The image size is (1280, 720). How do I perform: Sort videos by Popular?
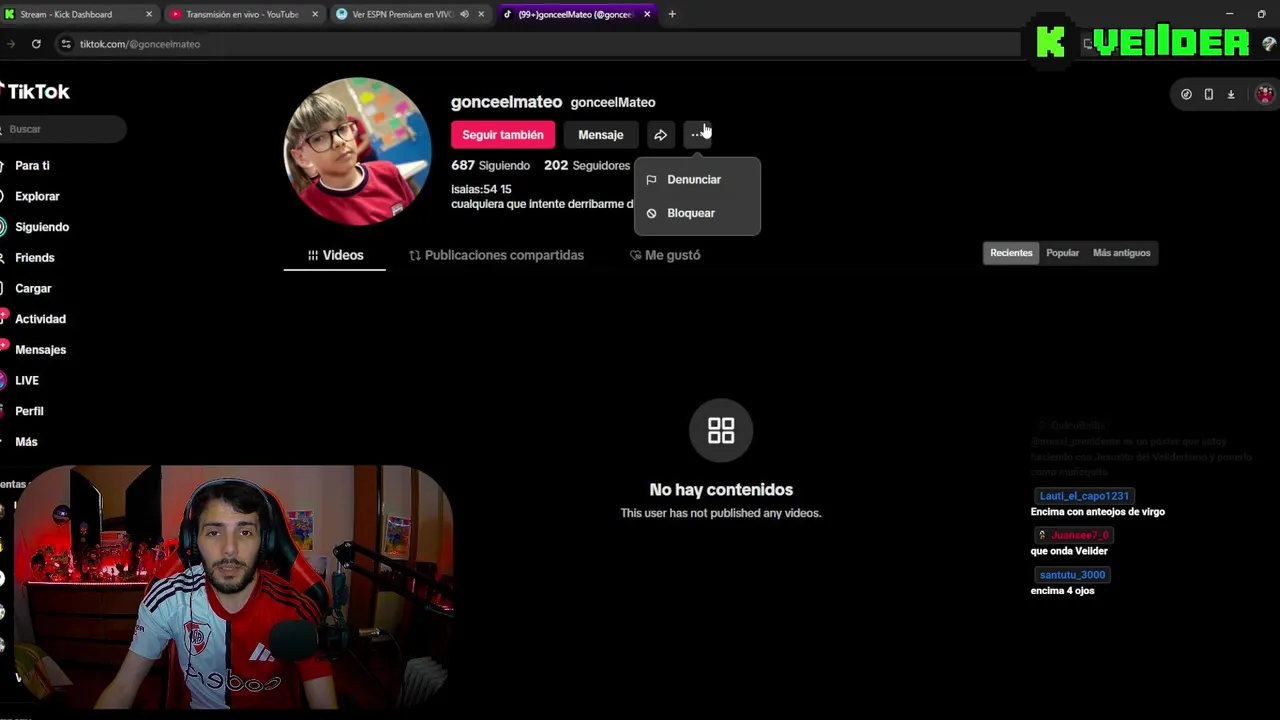point(1062,253)
